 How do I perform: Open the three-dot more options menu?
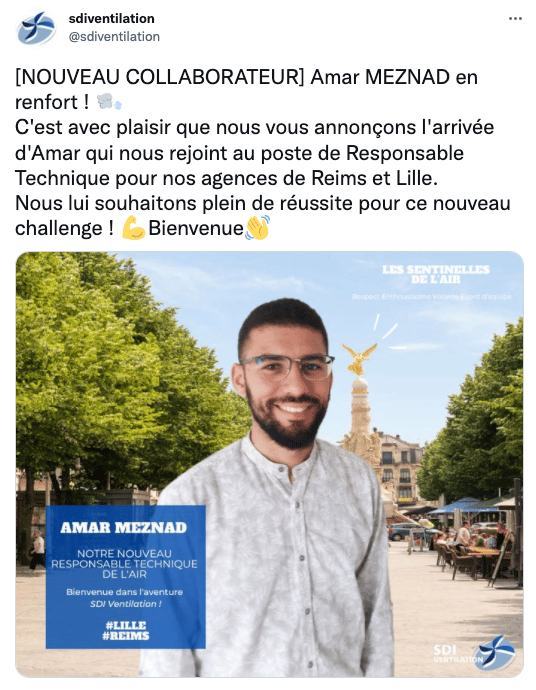click(x=515, y=19)
